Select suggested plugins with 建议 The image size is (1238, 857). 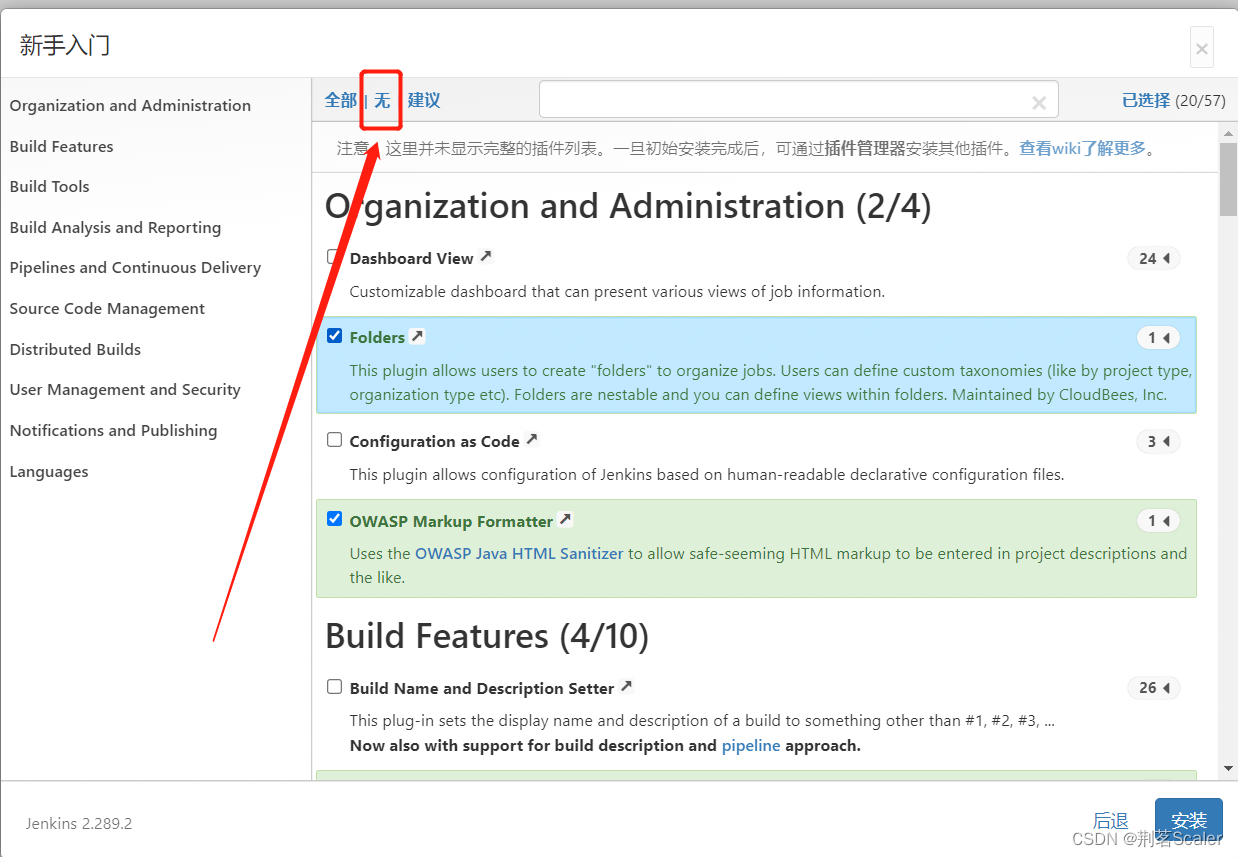coord(424,100)
